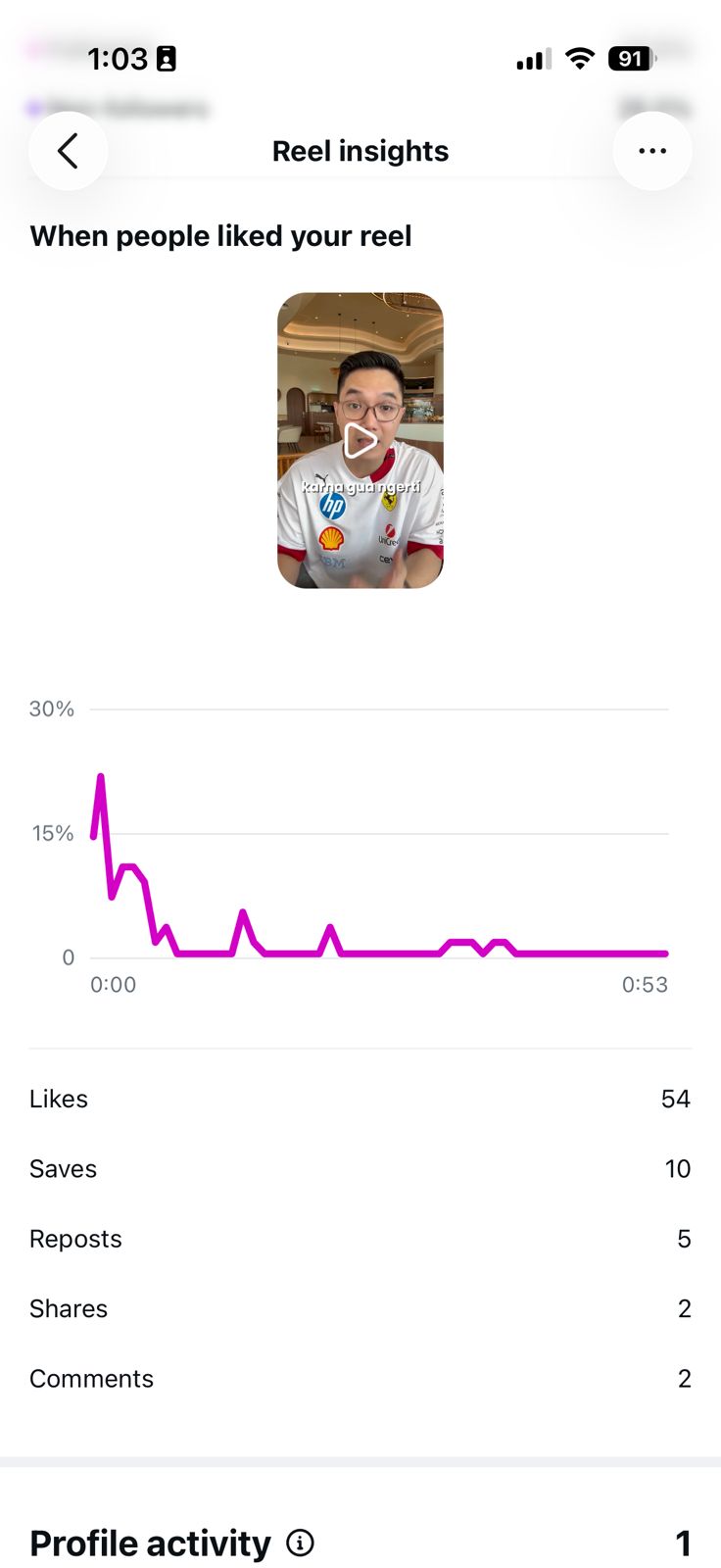This screenshot has width=721, height=1568.
Task: Select the Saves row
Action: [360, 1168]
